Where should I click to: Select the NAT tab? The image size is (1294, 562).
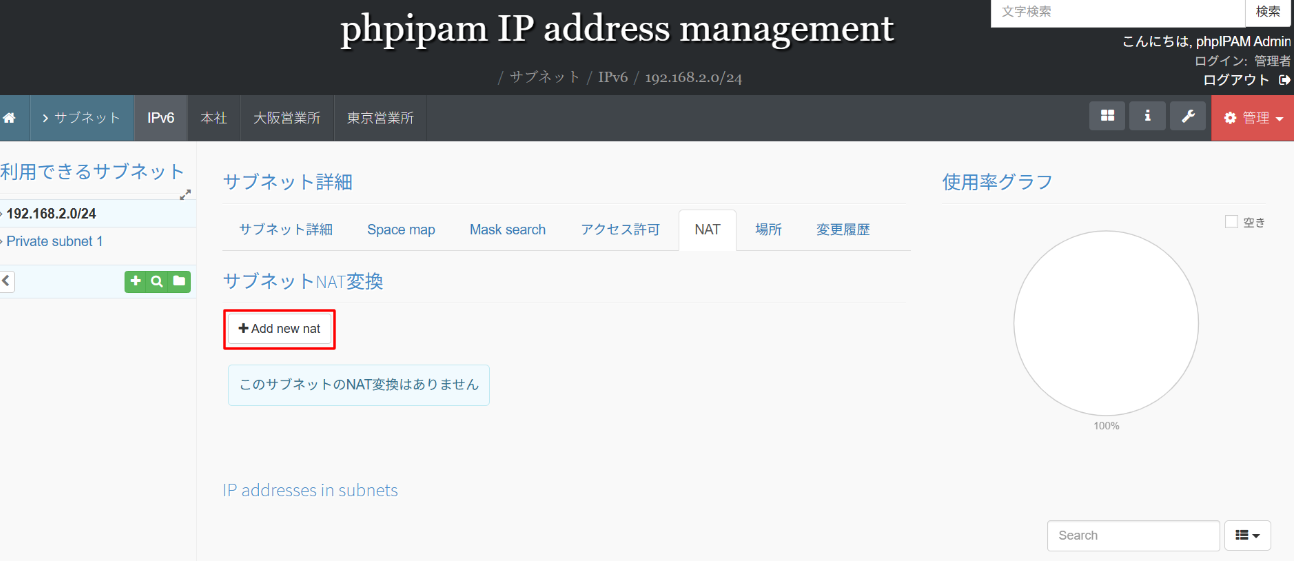707,230
